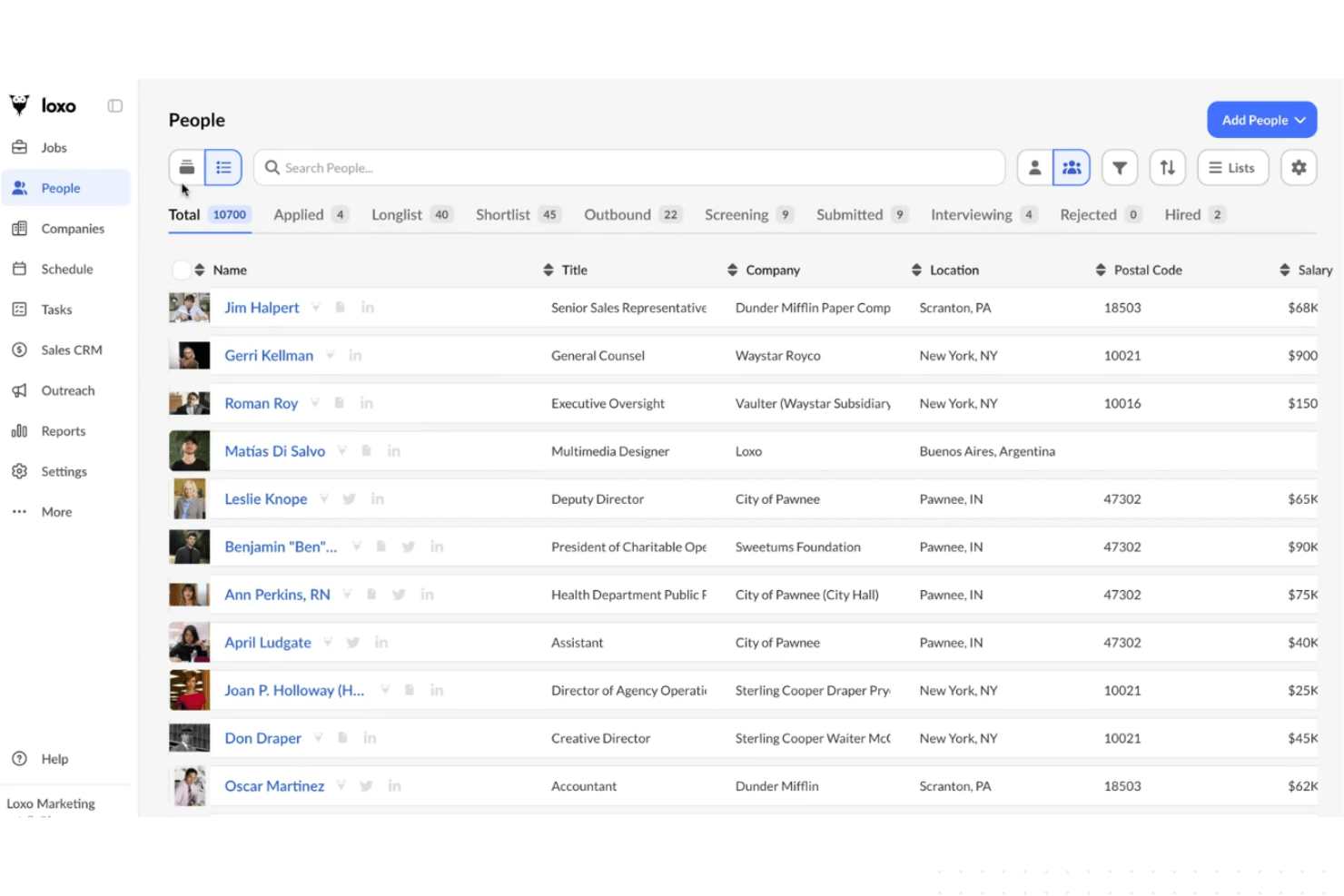The height and width of the screenshot is (896, 1344).
Task: Switch to the Rejected tab
Action: 1101,215
